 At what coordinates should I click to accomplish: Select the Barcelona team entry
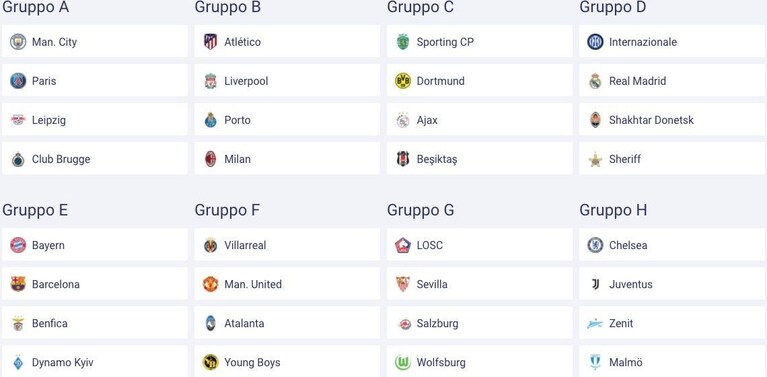(x=94, y=284)
